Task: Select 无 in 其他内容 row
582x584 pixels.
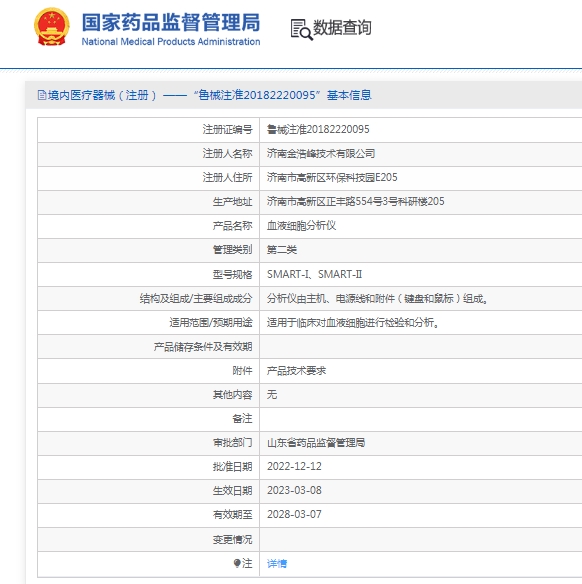Action: coord(272,395)
